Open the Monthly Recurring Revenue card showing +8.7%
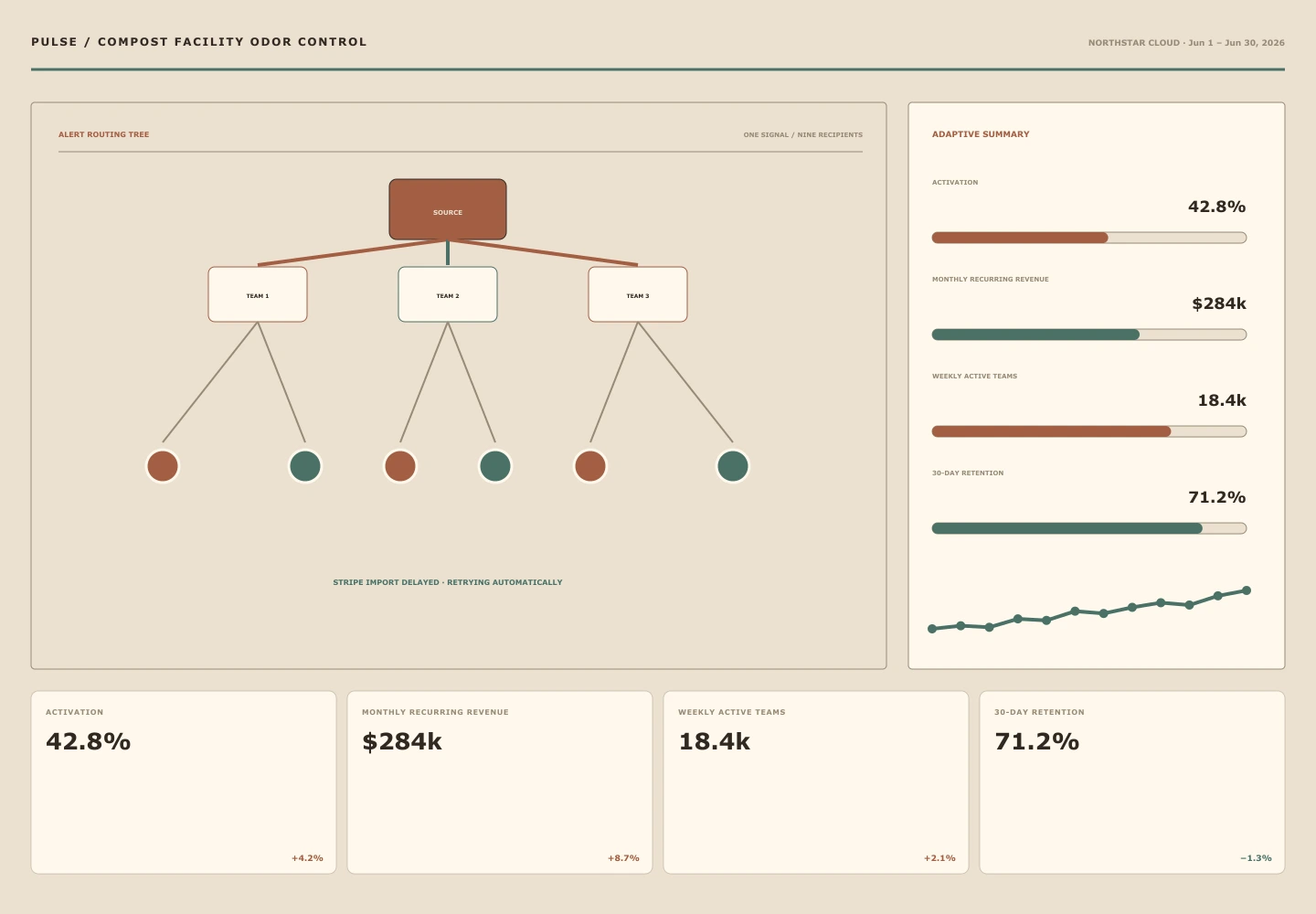This screenshot has width=1316, height=914. pos(500,782)
